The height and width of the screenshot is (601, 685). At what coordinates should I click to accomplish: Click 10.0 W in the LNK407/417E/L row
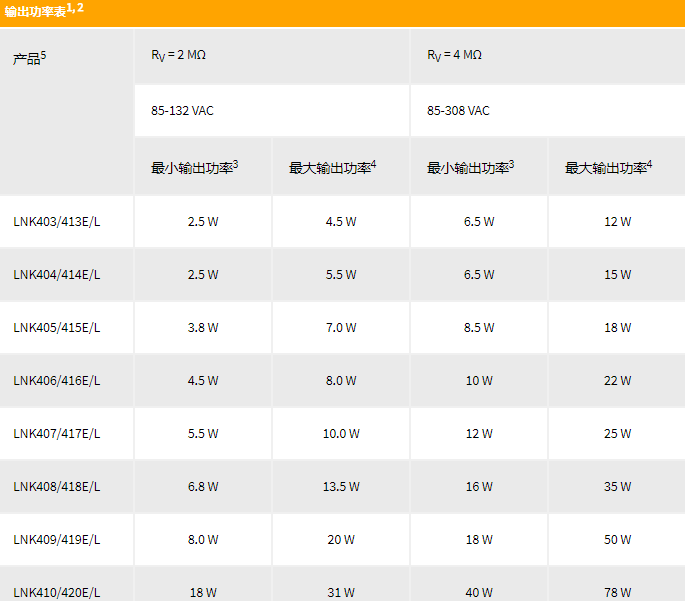coord(341,434)
